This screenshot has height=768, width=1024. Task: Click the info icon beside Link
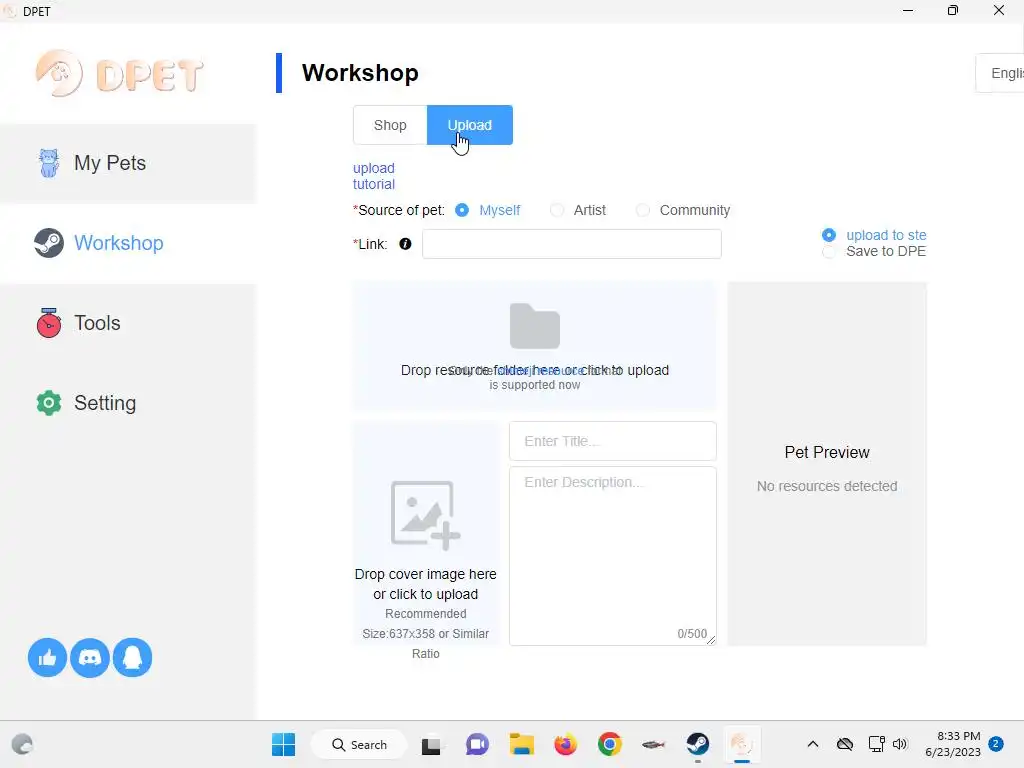pyautogui.click(x=406, y=244)
